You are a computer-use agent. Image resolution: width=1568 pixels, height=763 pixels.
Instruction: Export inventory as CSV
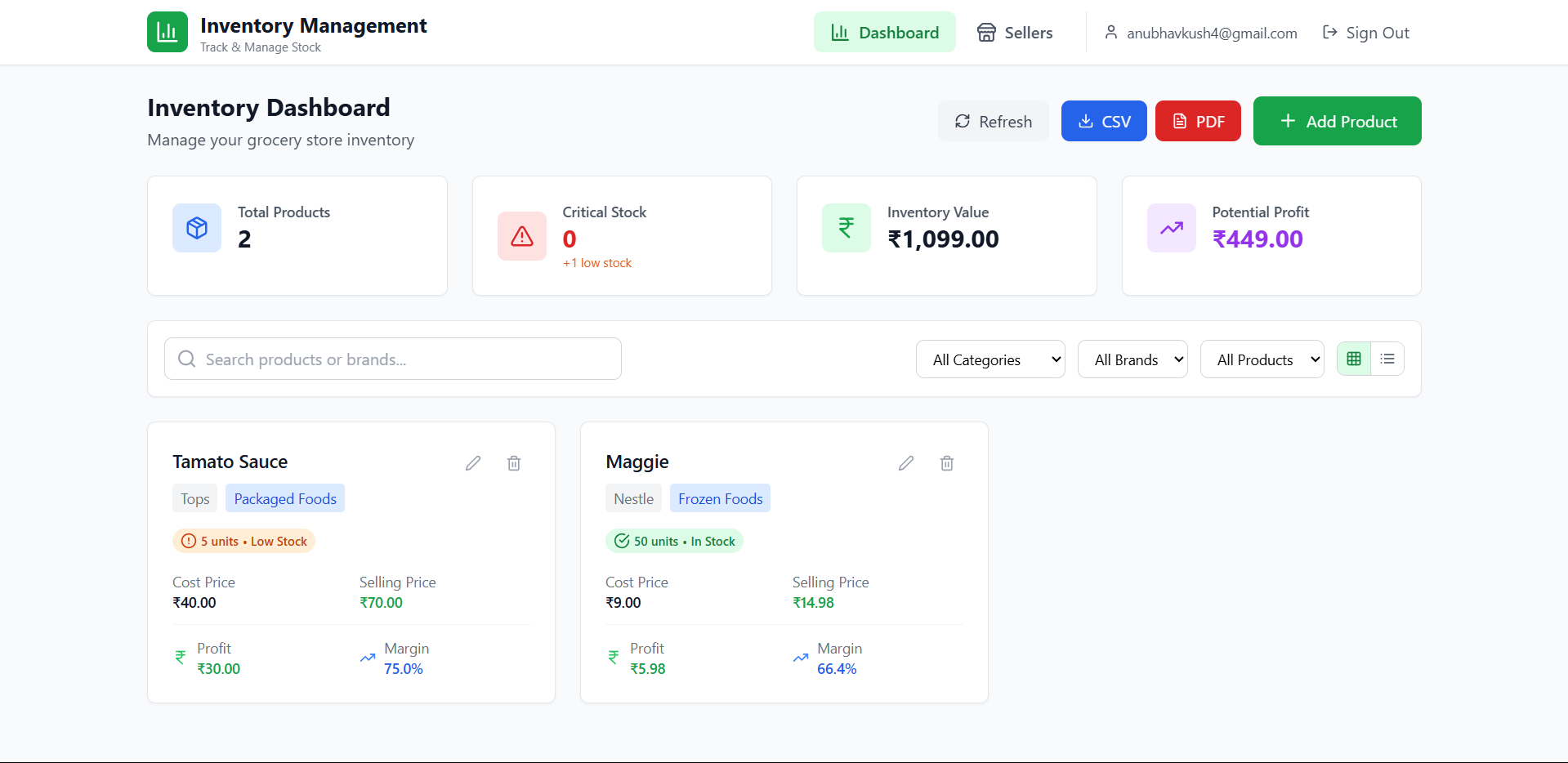tap(1104, 121)
